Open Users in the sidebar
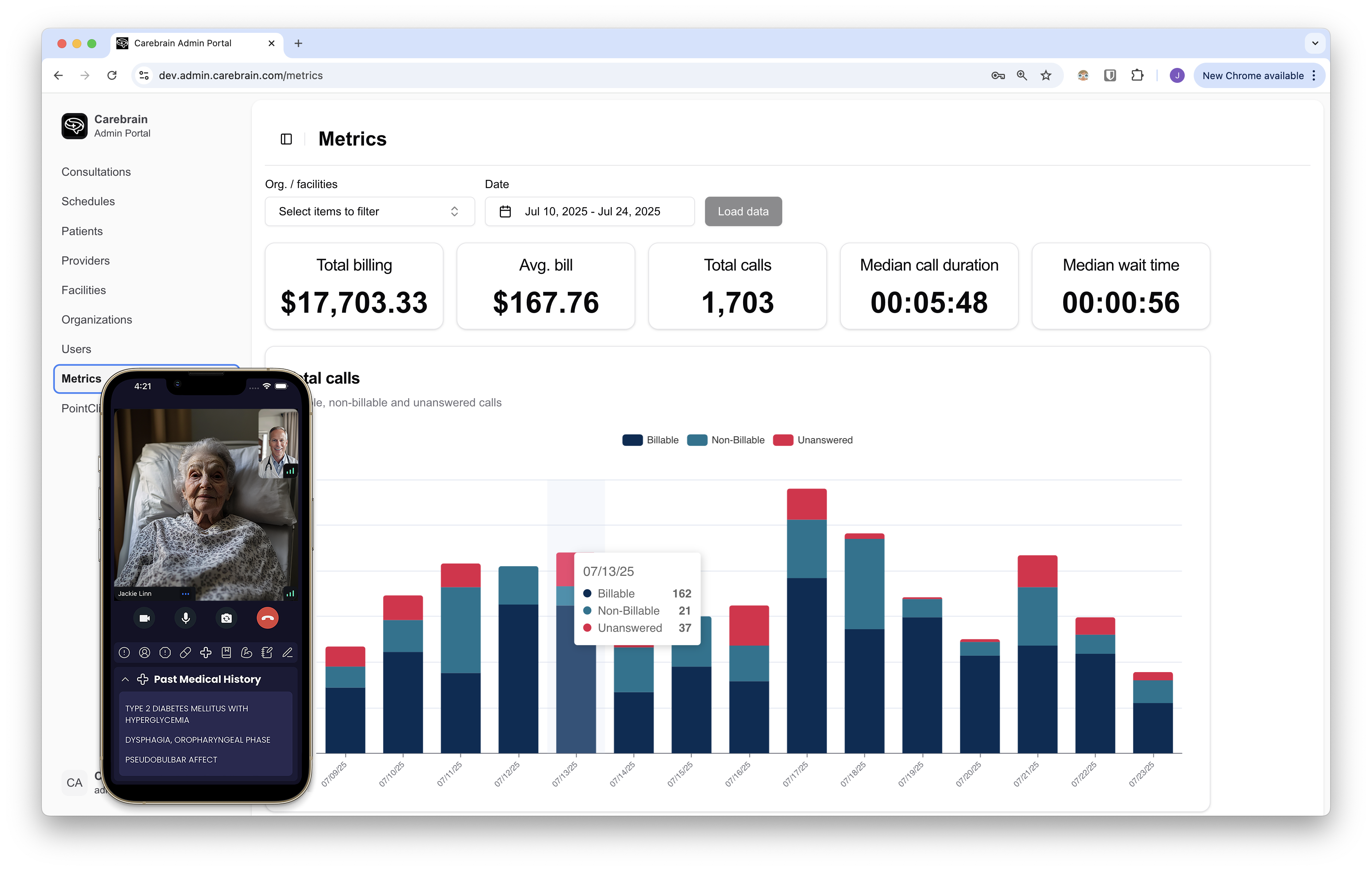 76,349
